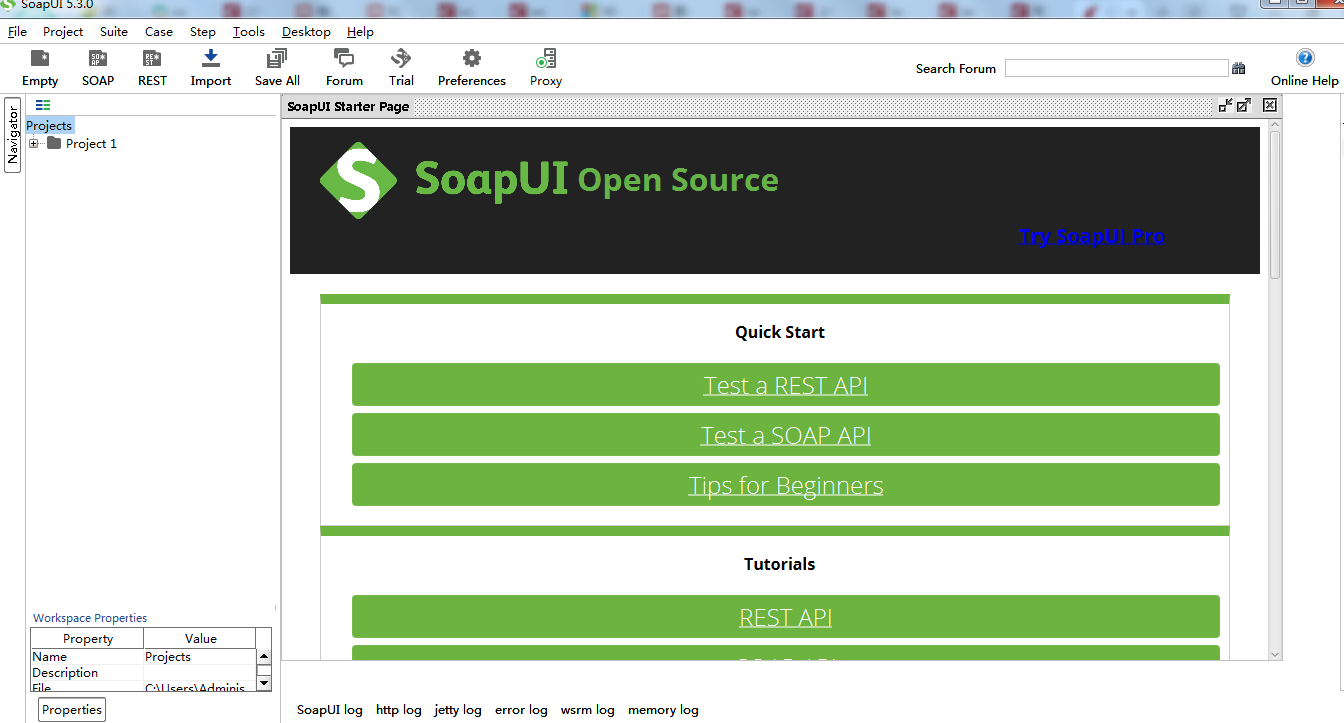
Task: Click Test a REST API link
Action: click(x=785, y=385)
